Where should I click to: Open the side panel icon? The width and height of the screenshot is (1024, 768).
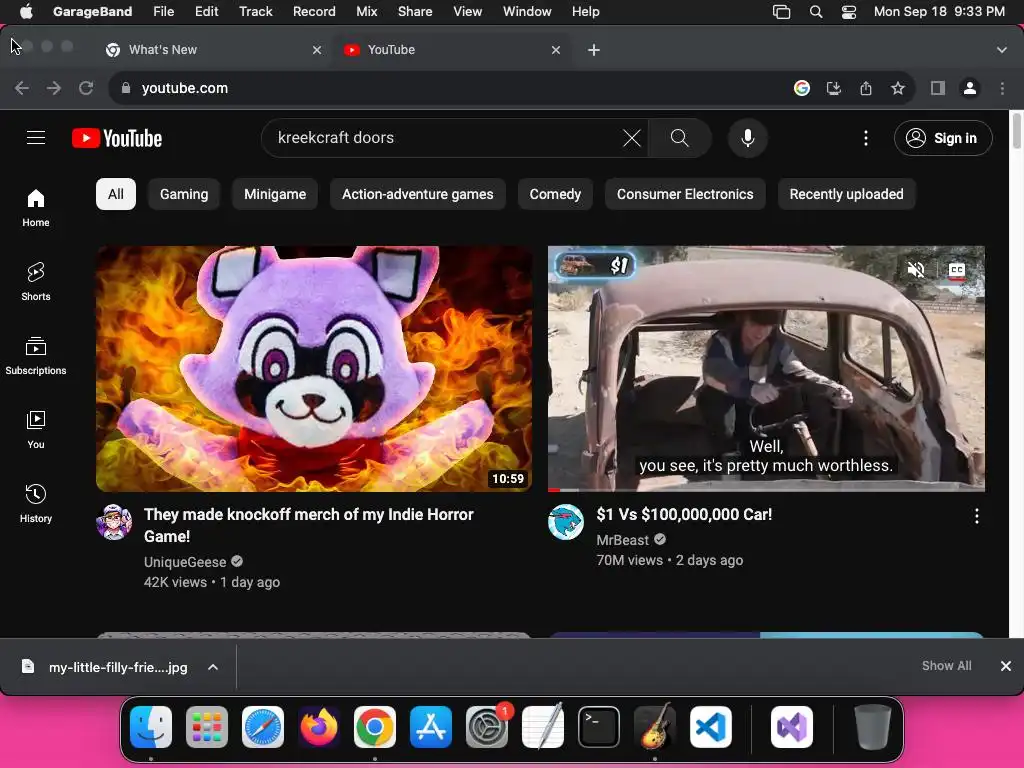pos(938,88)
